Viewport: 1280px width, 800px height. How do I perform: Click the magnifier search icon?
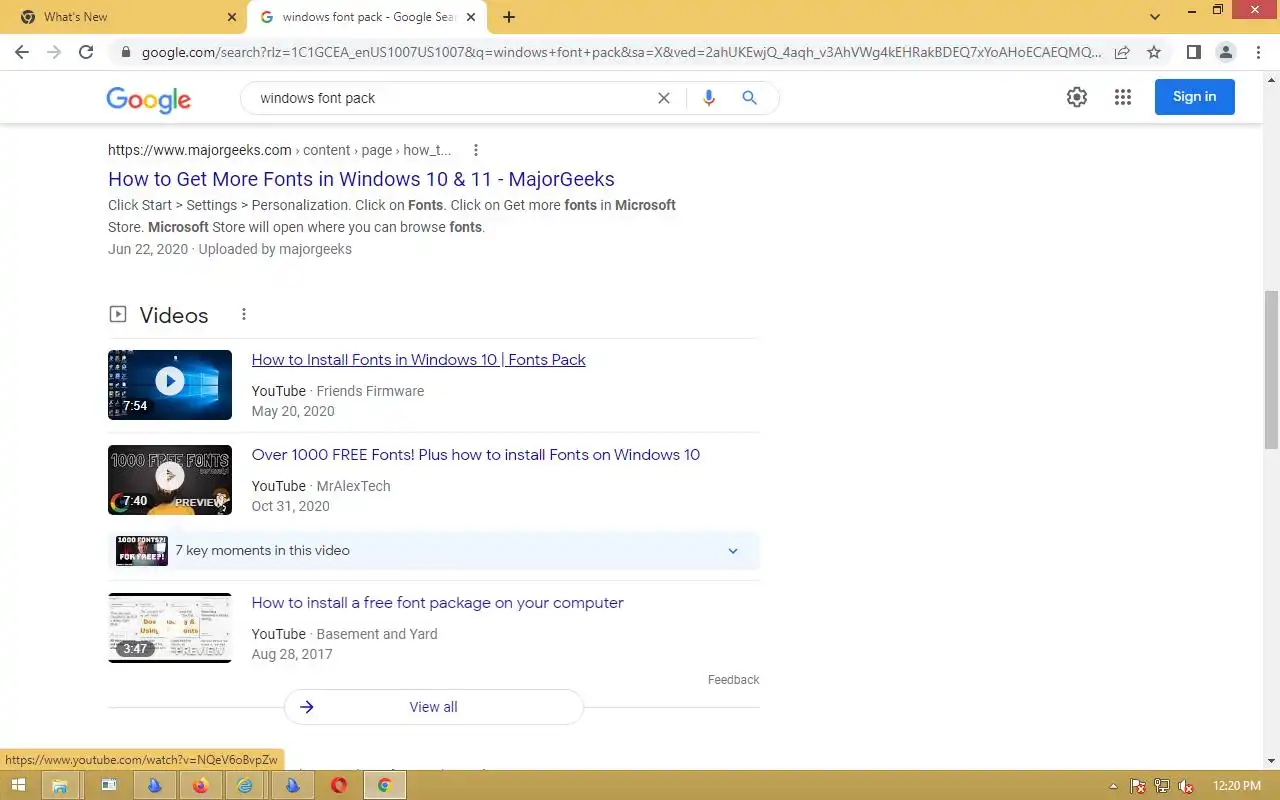[x=749, y=98]
